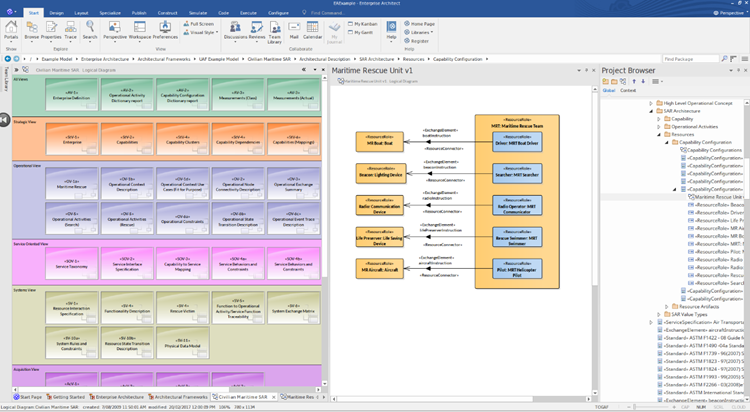This screenshot has width=750, height=412.
Task: Click My Gantt button
Action: point(361,33)
